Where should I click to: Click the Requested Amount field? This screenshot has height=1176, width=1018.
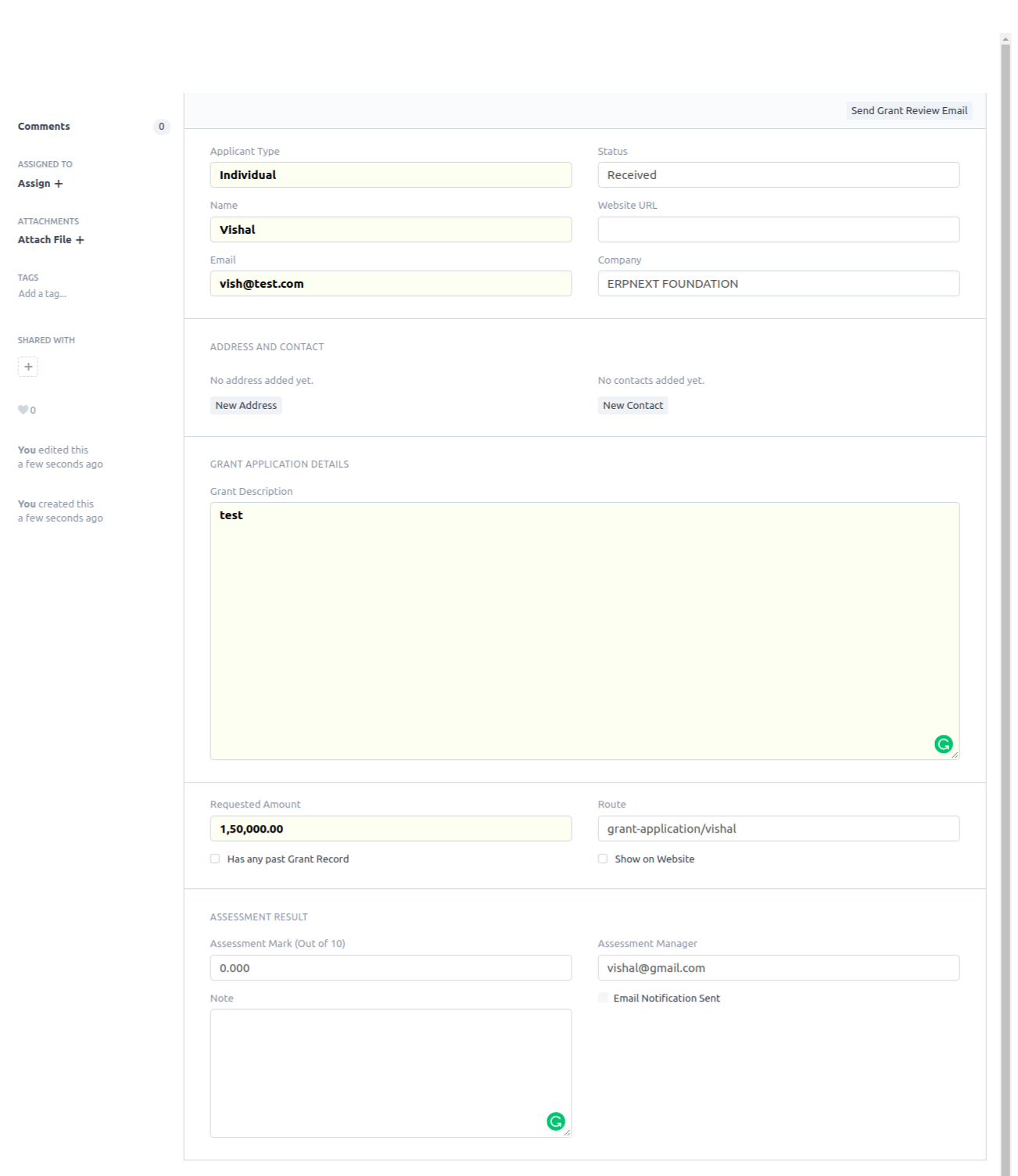(x=390, y=829)
